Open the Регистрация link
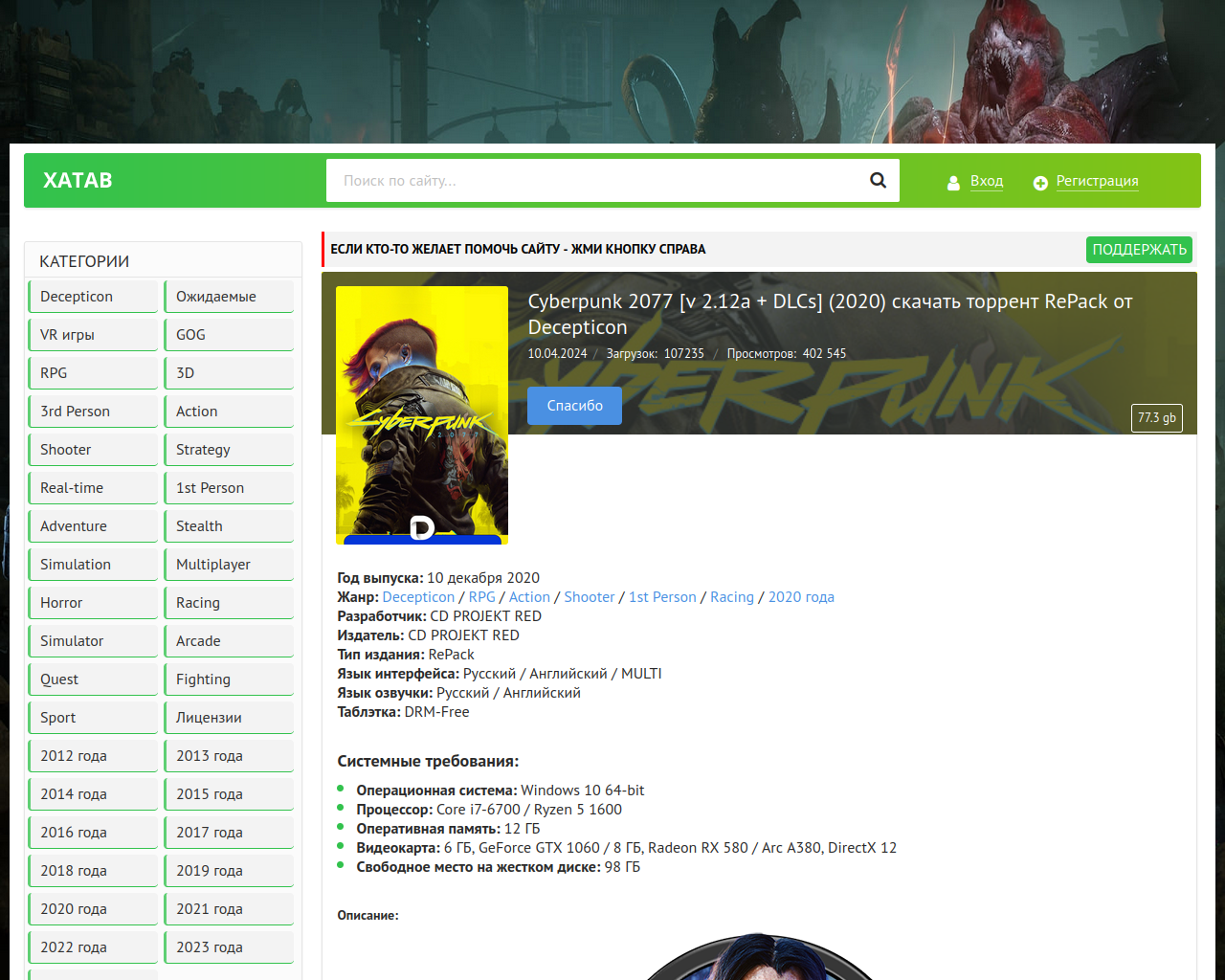 pyautogui.click(x=1098, y=181)
